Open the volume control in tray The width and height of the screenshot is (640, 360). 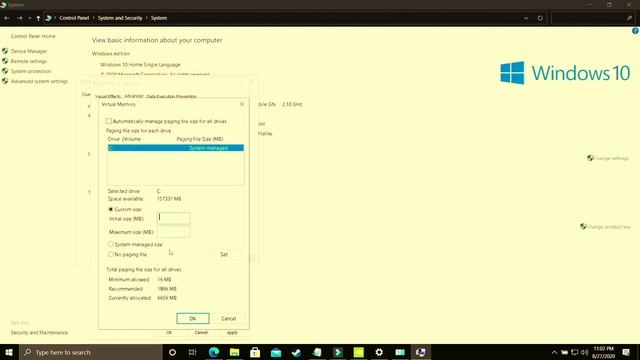click(x=584, y=352)
